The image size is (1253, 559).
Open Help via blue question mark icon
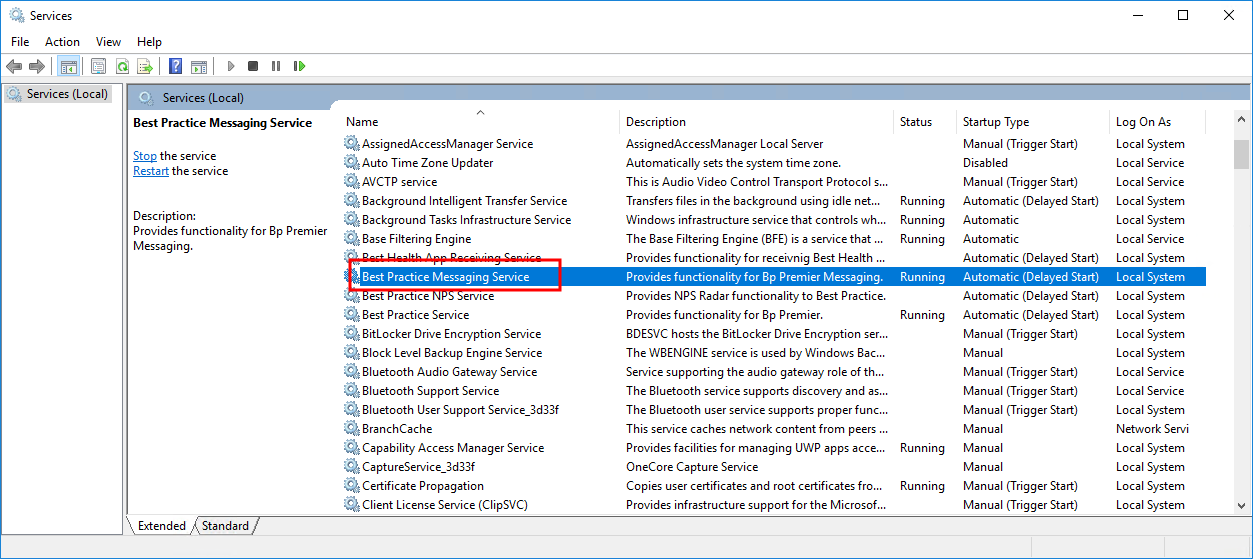coord(176,67)
